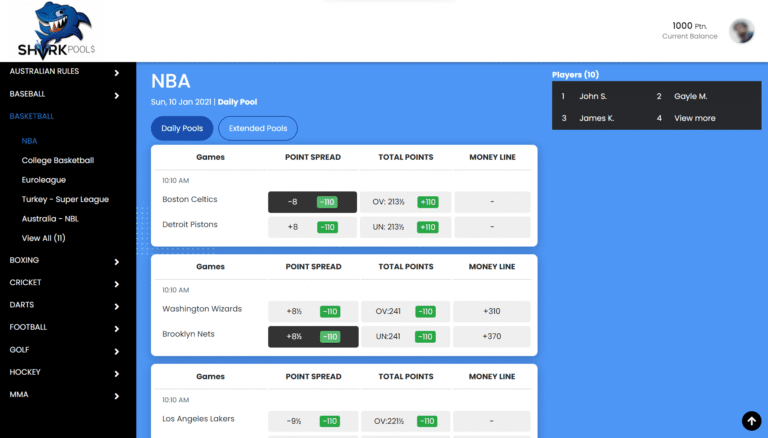The height and width of the screenshot is (438, 768).
Task: Open View more in Players list
Action: click(x=694, y=118)
